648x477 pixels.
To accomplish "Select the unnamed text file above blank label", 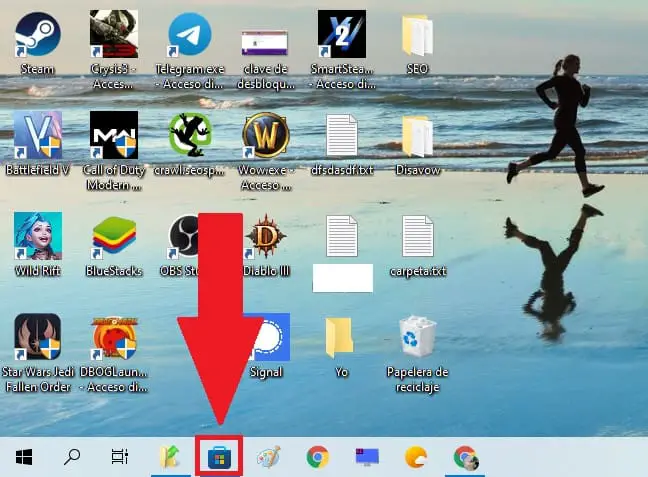I will point(342,236).
